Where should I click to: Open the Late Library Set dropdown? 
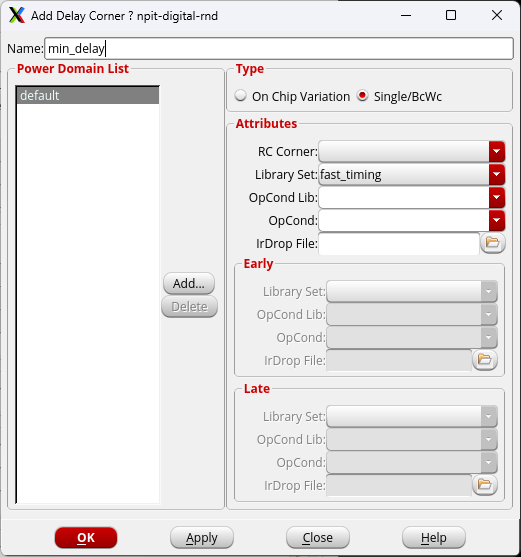pyautogui.click(x=489, y=416)
